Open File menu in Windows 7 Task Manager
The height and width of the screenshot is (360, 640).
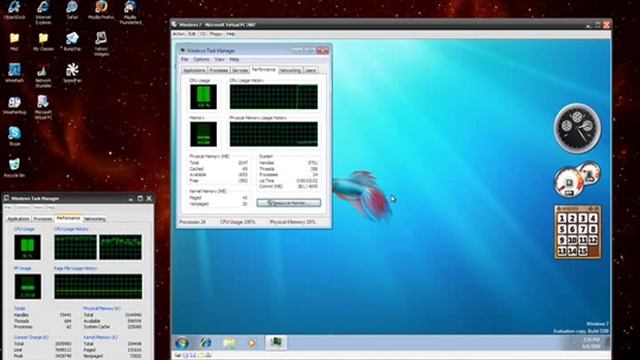pyautogui.click(x=184, y=60)
